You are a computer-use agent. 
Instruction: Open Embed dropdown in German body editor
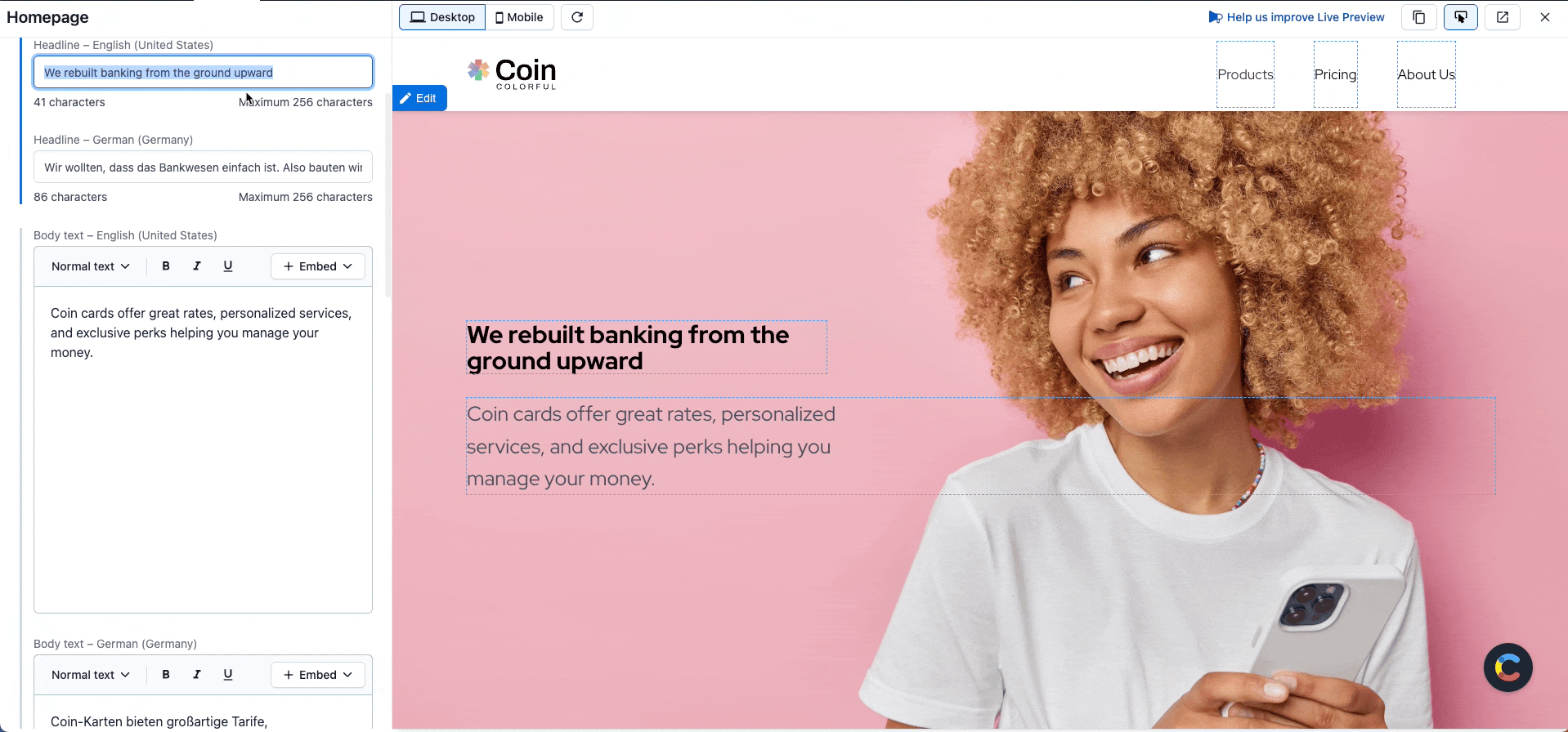(318, 675)
